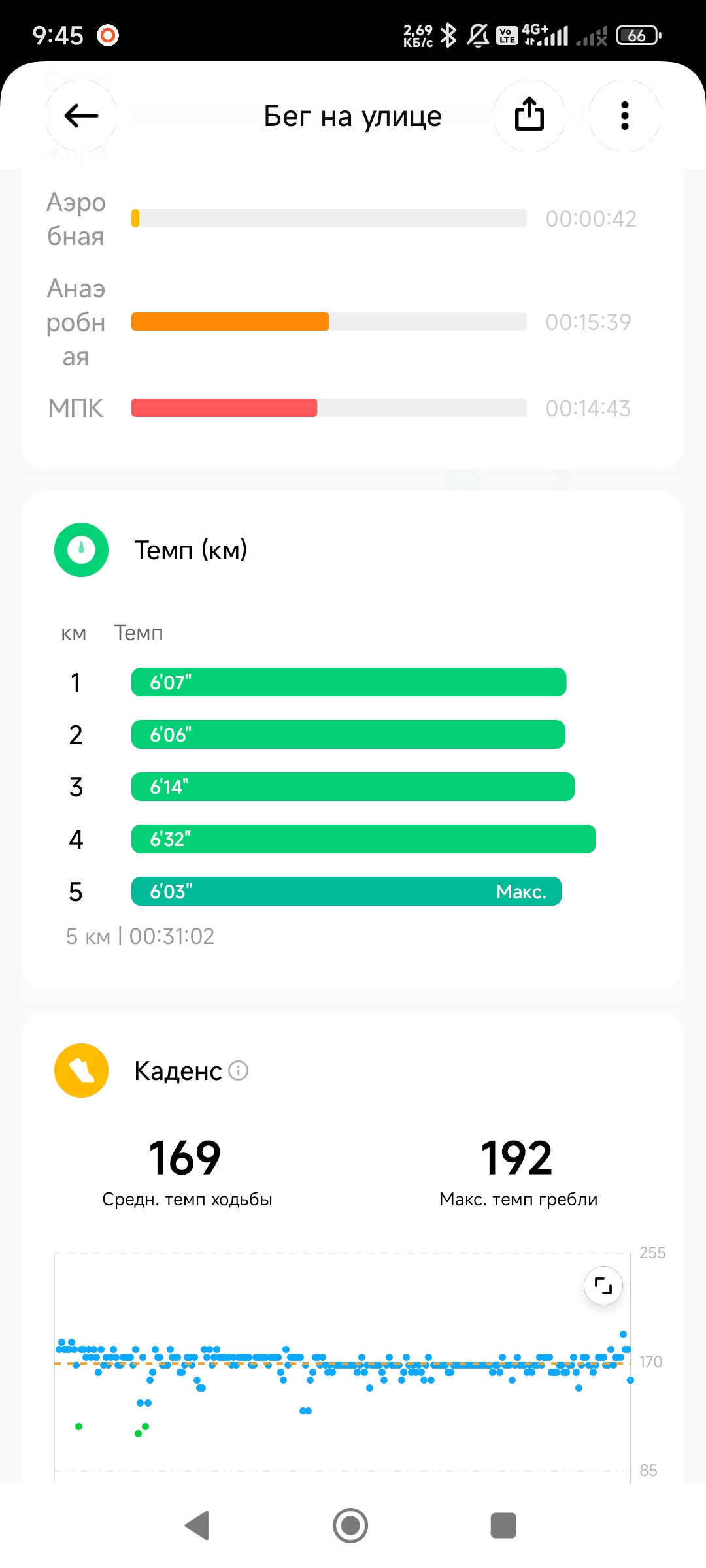Open the Android recent apps button

tap(503, 1526)
